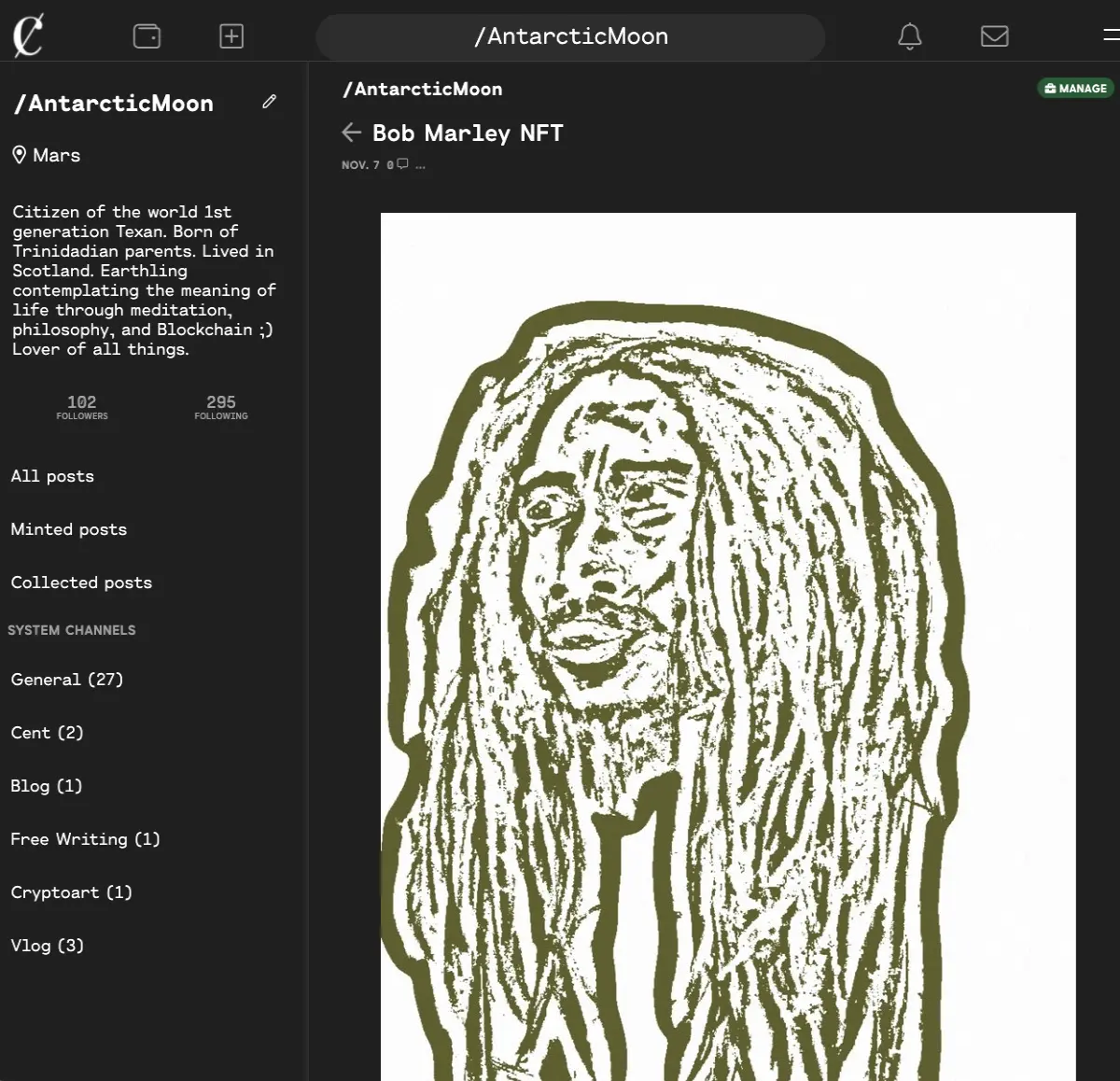The height and width of the screenshot is (1081, 1120).
Task: Open the hamburger menu at top right
Action: pyautogui.click(x=1111, y=35)
